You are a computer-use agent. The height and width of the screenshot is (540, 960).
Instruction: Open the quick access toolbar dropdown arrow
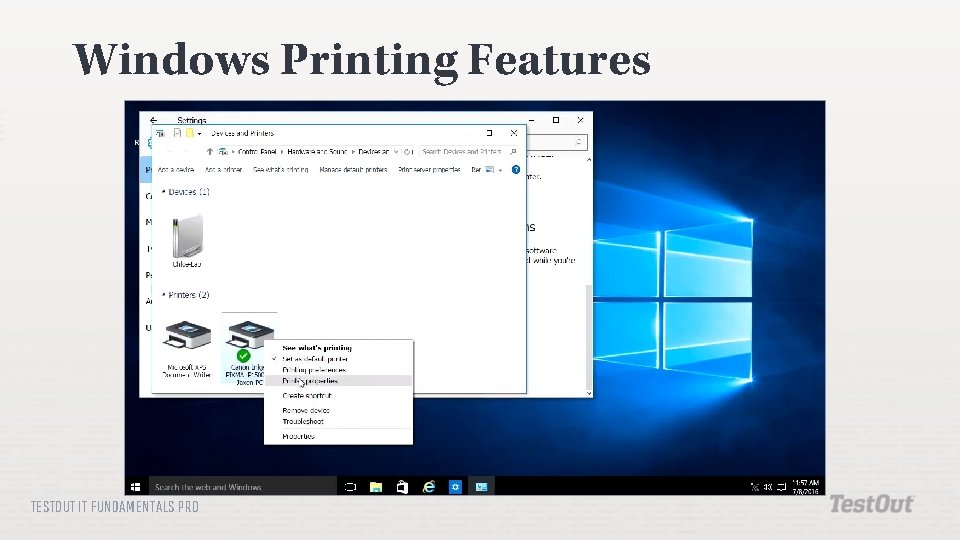click(200, 133)
